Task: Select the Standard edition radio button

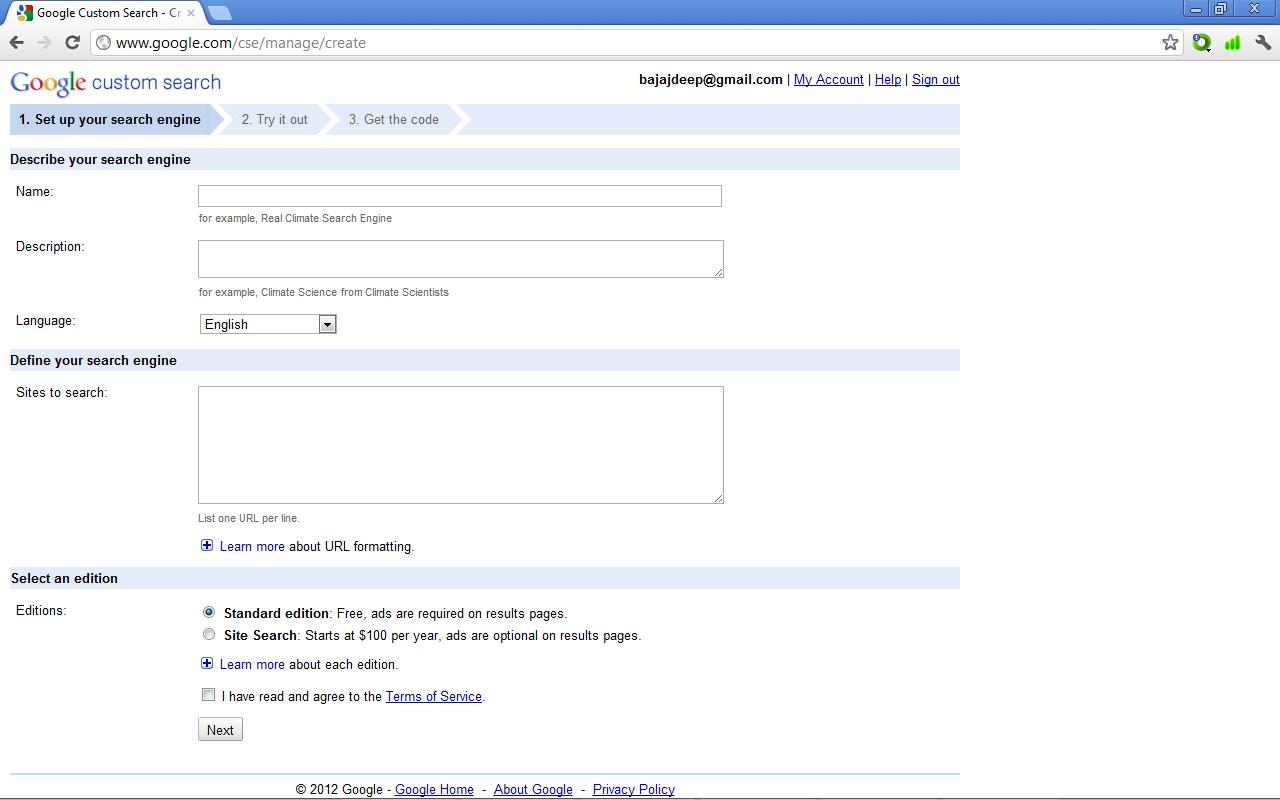Action: pyautogui.click(x=209, y=612)
